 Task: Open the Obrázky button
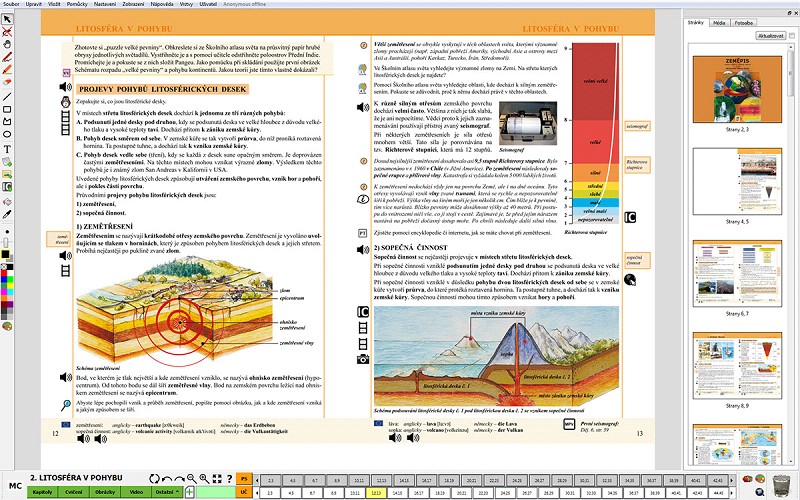click(x=105, y=492)
